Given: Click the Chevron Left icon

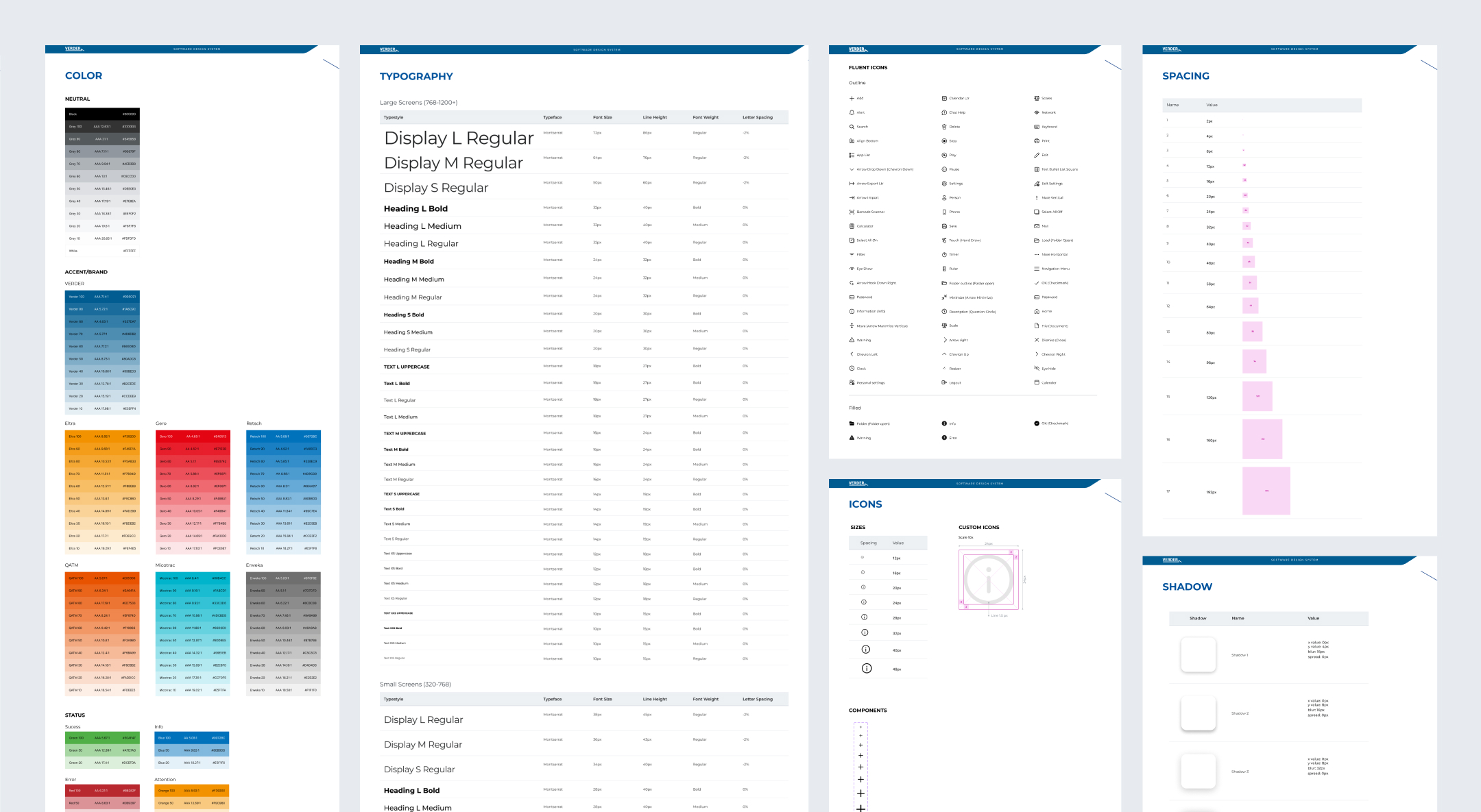Looking at the screenshot, I should click(852, 354).
